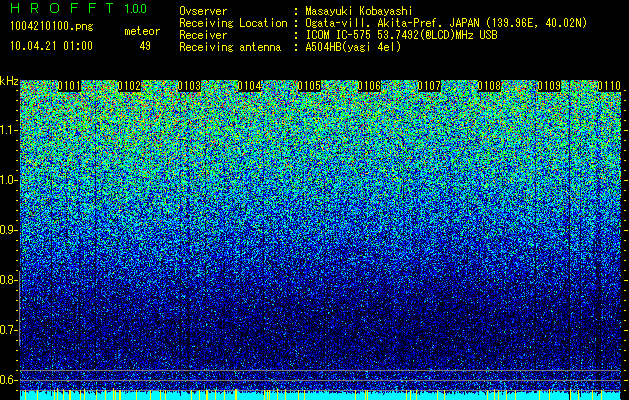This screenshot has height=400, width=629.
Task: Click the 0101 time marker label
Action: point(69,86)
